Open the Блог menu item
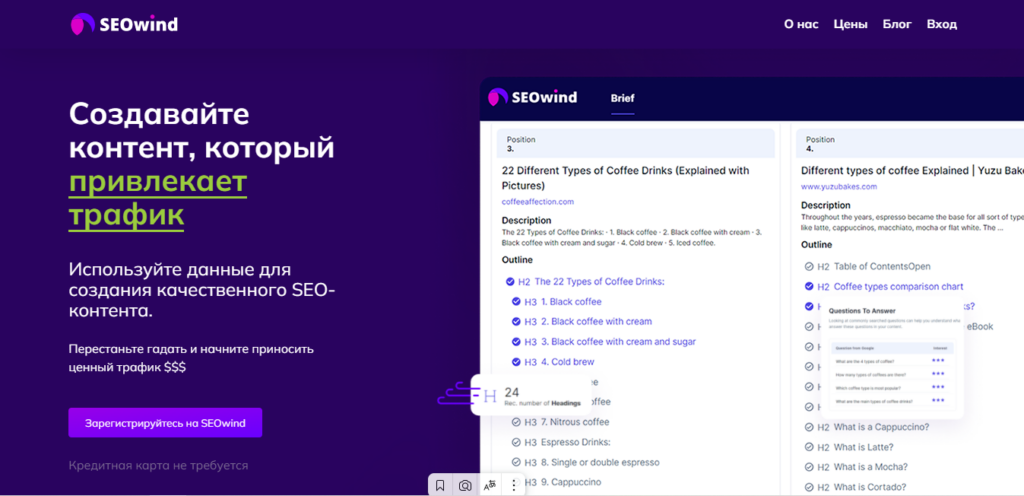The height and width of the screenshot is (496, 1024). [897, 24]
